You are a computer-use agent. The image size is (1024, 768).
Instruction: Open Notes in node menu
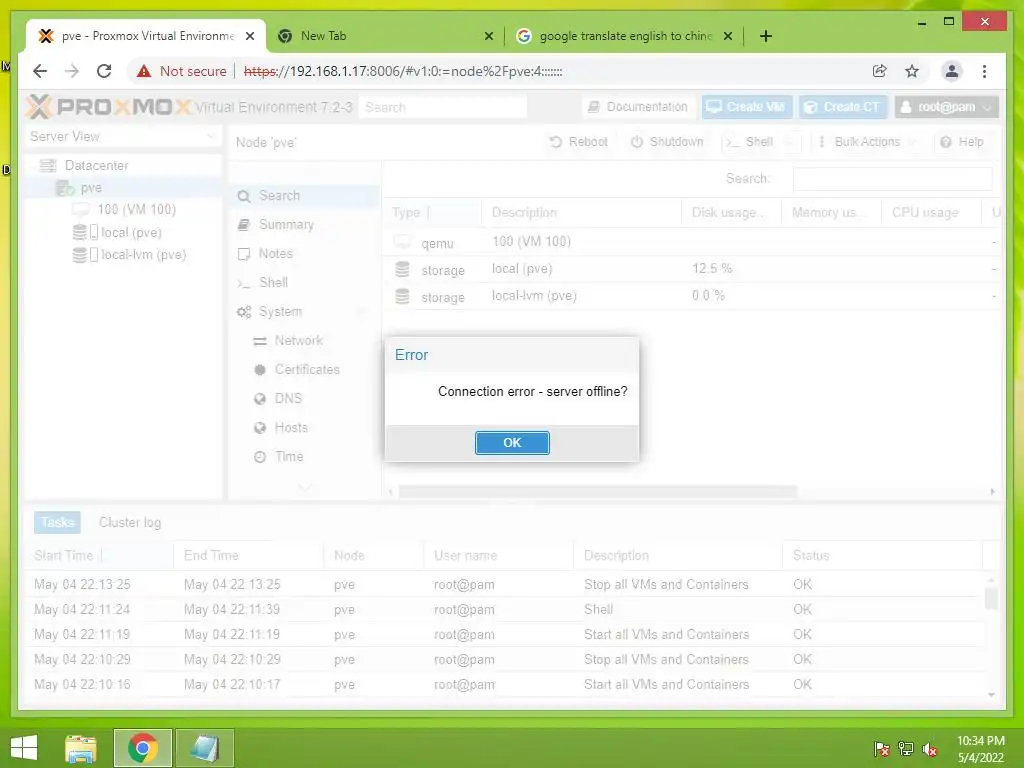click(x=304, y=253)
